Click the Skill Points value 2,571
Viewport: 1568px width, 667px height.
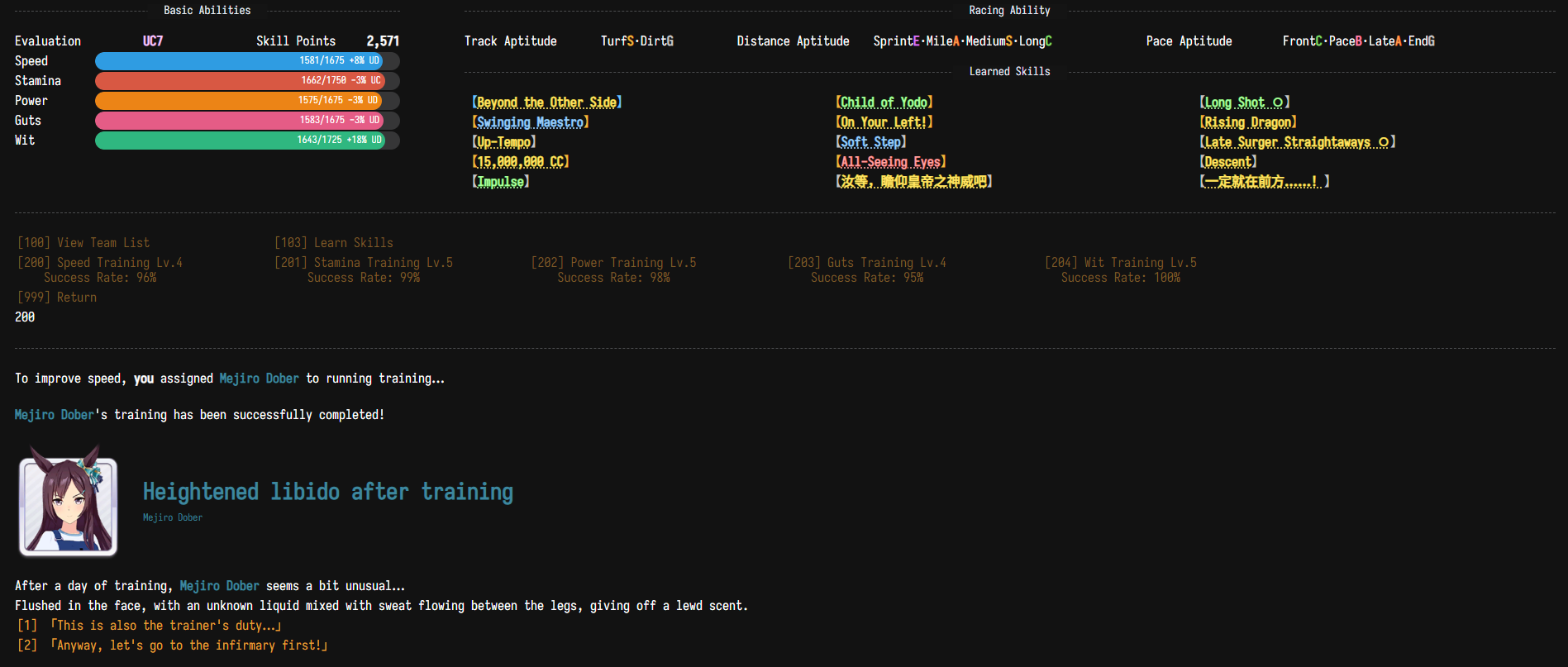click(383, 41)
